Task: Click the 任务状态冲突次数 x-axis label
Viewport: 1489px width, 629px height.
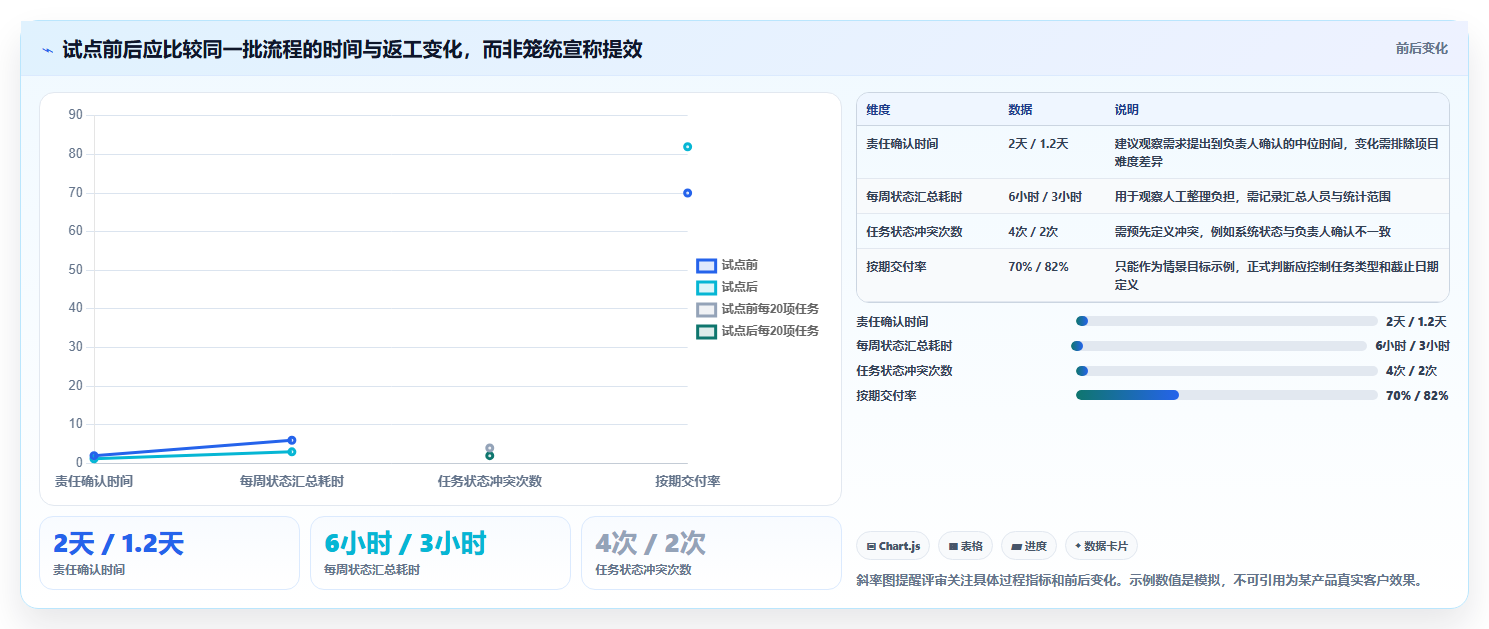Action: point(490,481)
